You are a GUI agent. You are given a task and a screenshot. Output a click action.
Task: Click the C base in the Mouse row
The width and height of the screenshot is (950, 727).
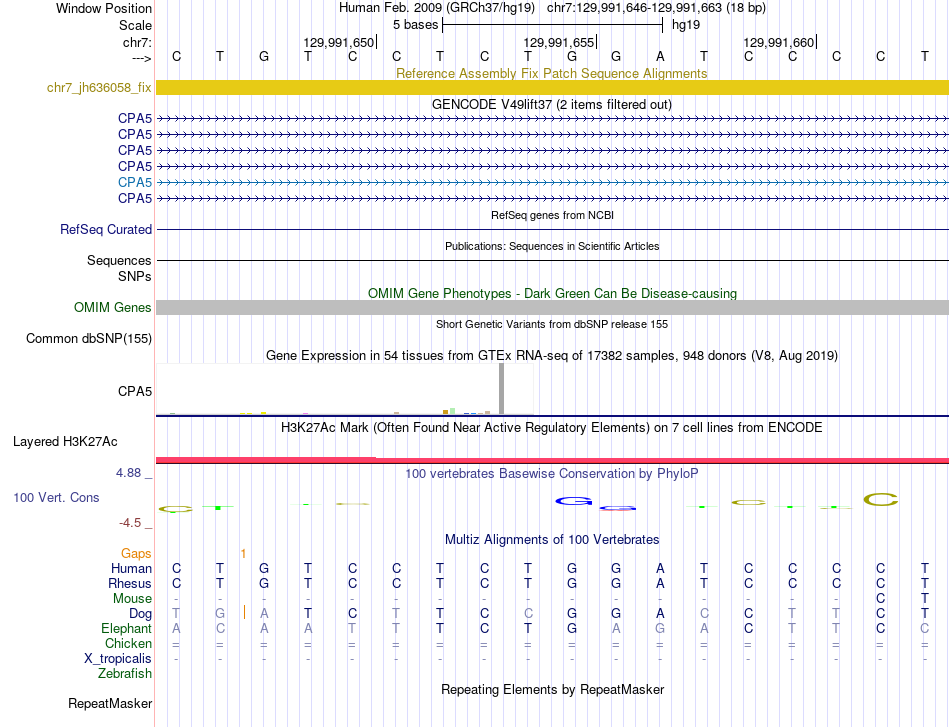click(880, 599)
